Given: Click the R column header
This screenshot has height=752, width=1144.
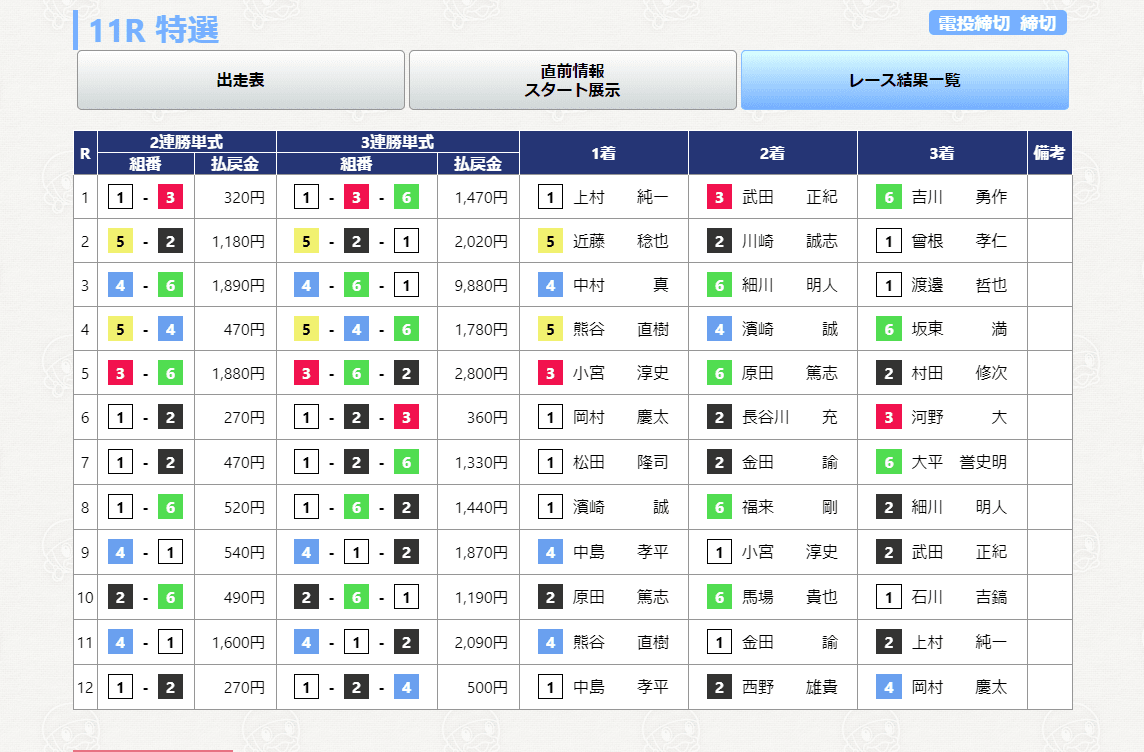Looking at the screenshot, I should coord(85,153).
